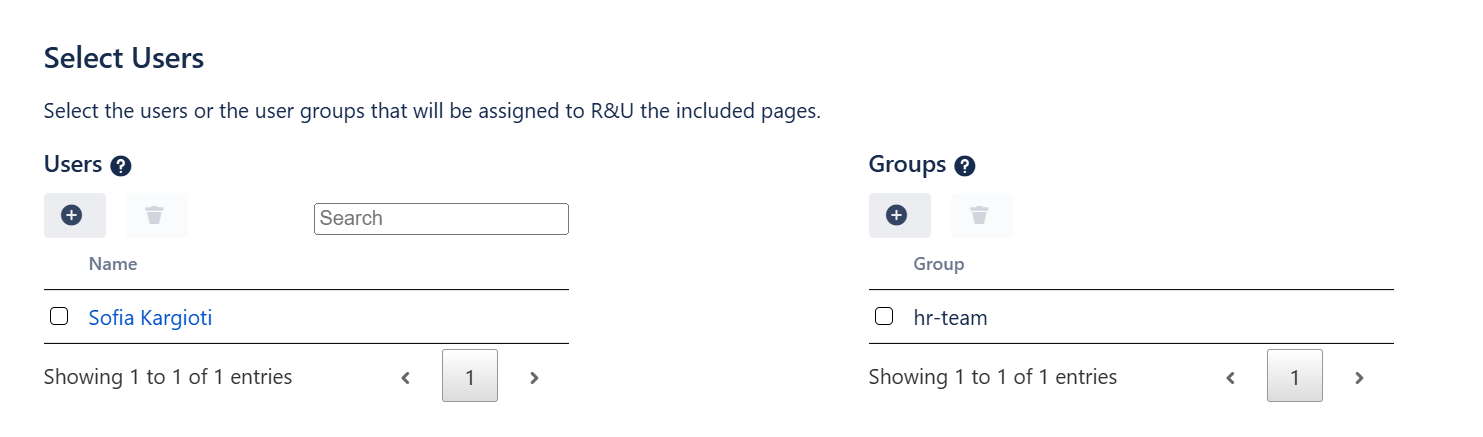Go to previous page of Groups table
Screen dimensions: 1483x437
click(x=1230, y=378)
